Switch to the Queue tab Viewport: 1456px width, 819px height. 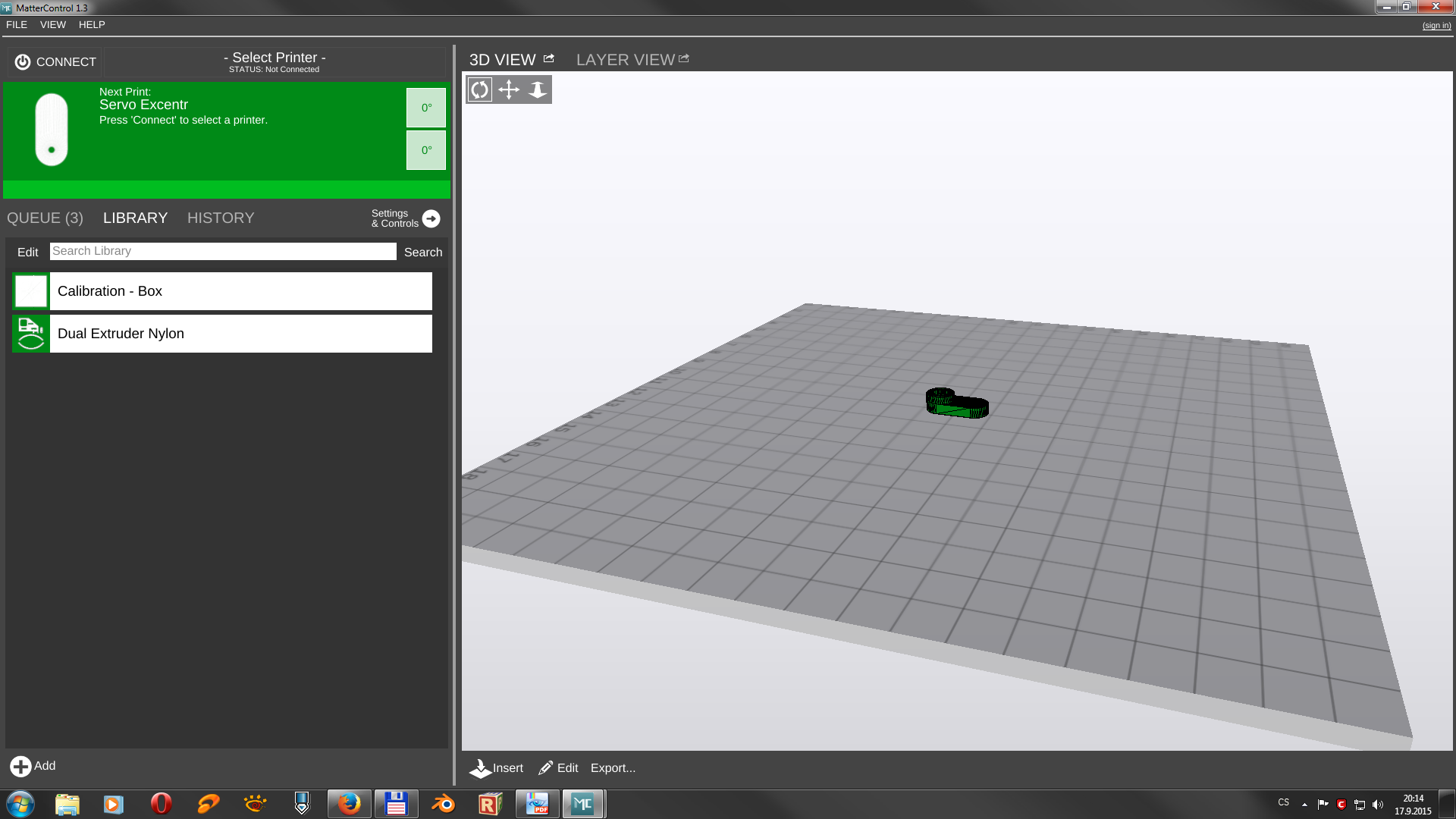[x=45, y=218]
